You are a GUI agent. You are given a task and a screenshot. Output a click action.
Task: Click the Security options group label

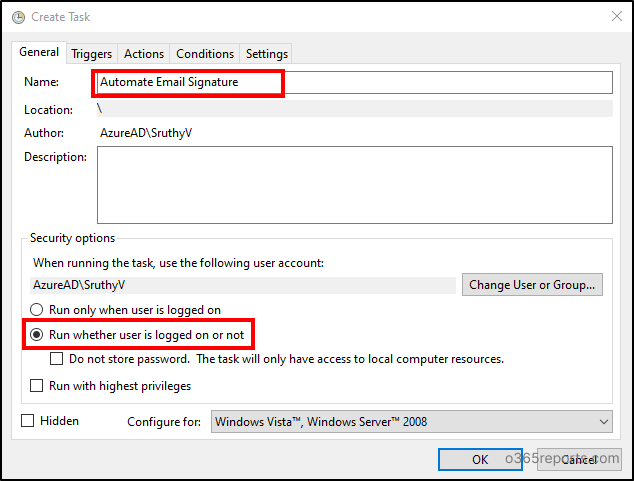72,238
